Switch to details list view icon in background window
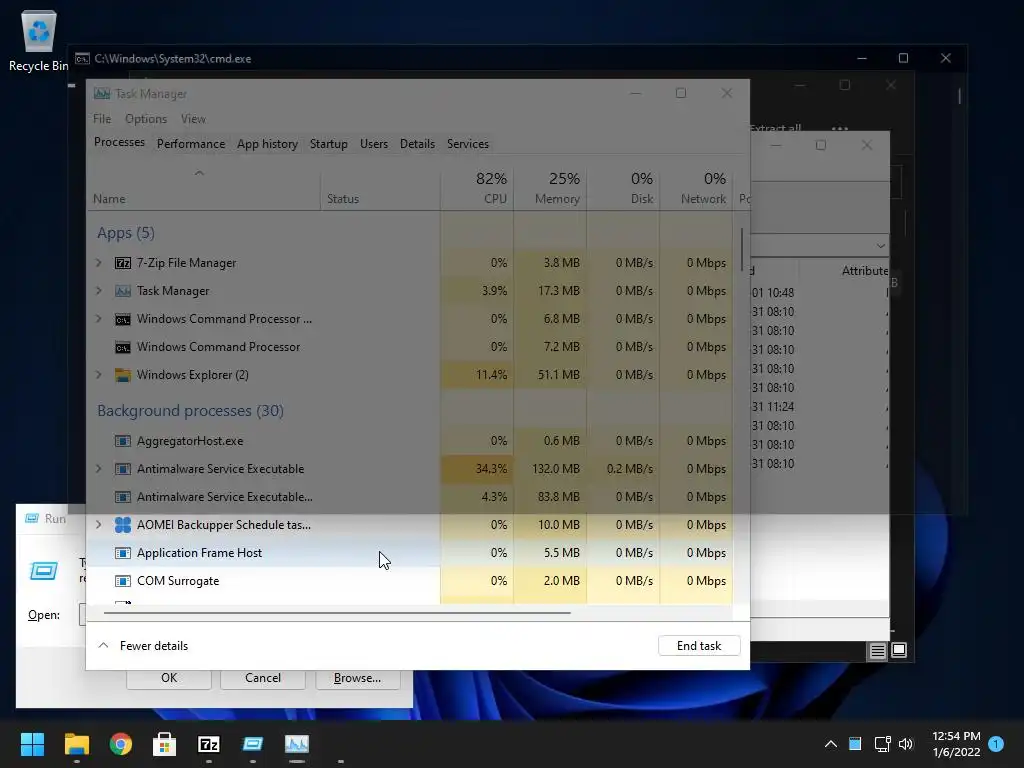The width and height of the screenshot is (1024, 768). pos(877,650)
